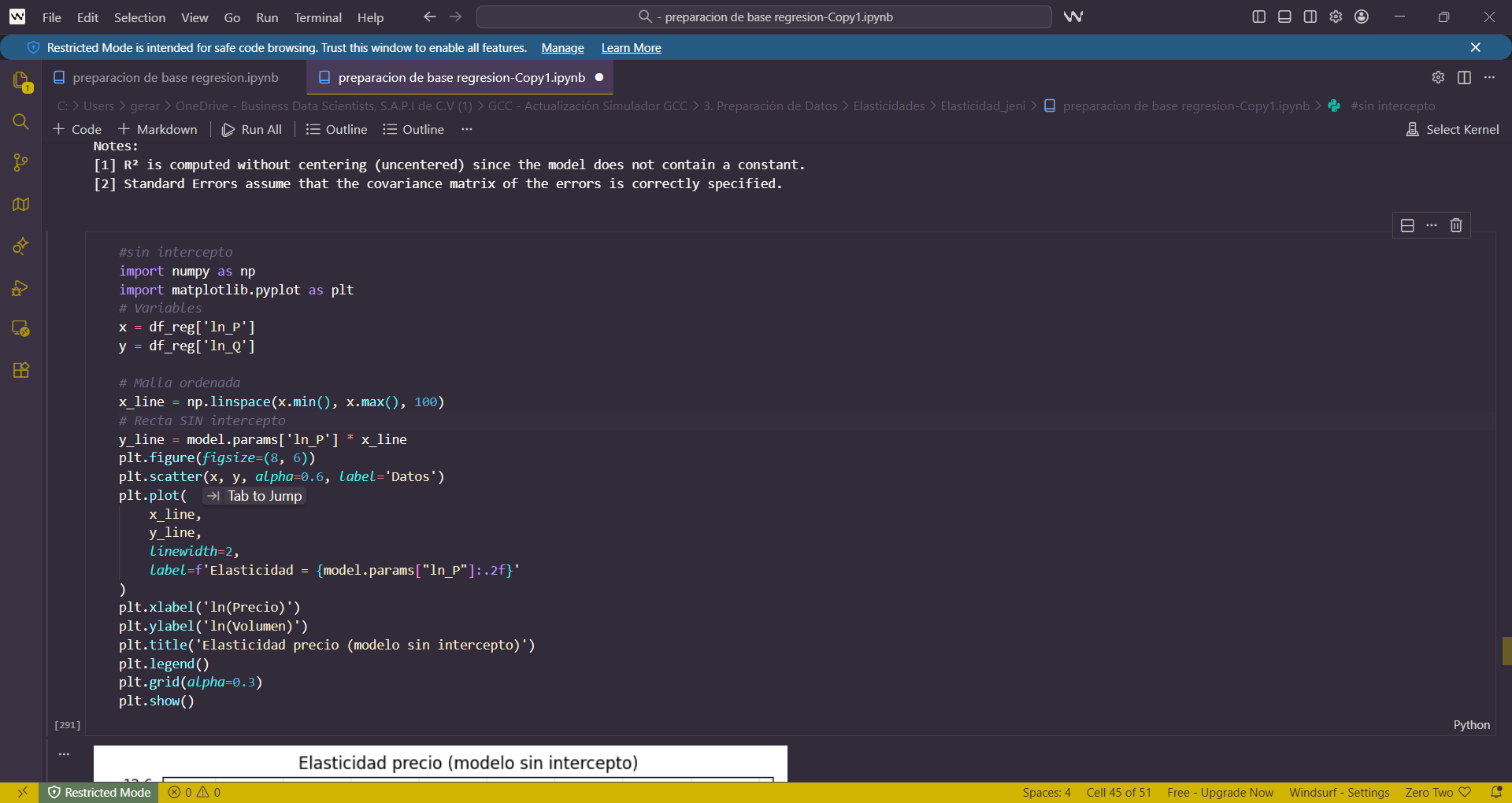Toggle the bottom panel layout
This screenshot has height=803, width=1512.
click(x=1284, y=17)
